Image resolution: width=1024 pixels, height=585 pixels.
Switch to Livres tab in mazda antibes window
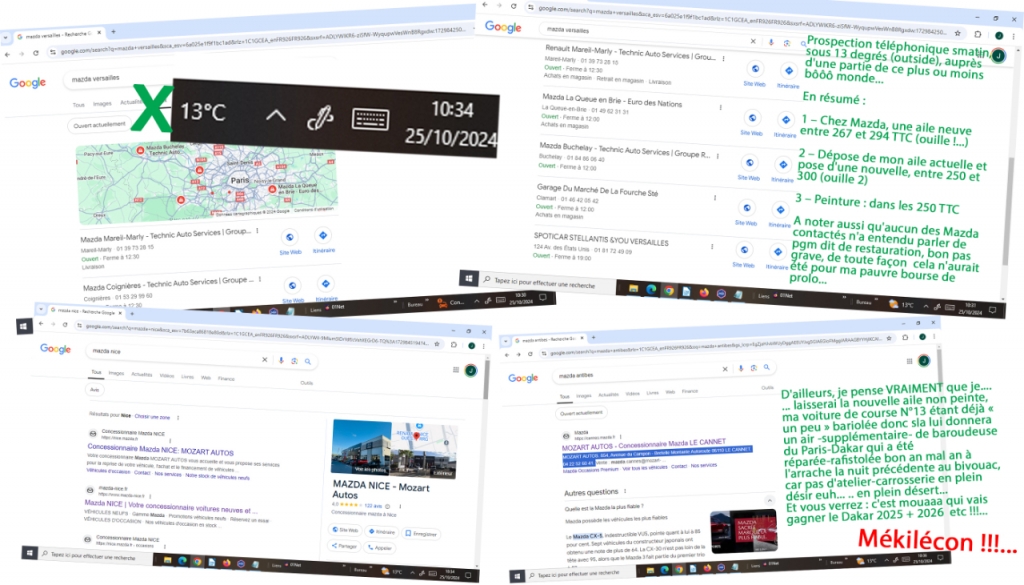point(652,393)
